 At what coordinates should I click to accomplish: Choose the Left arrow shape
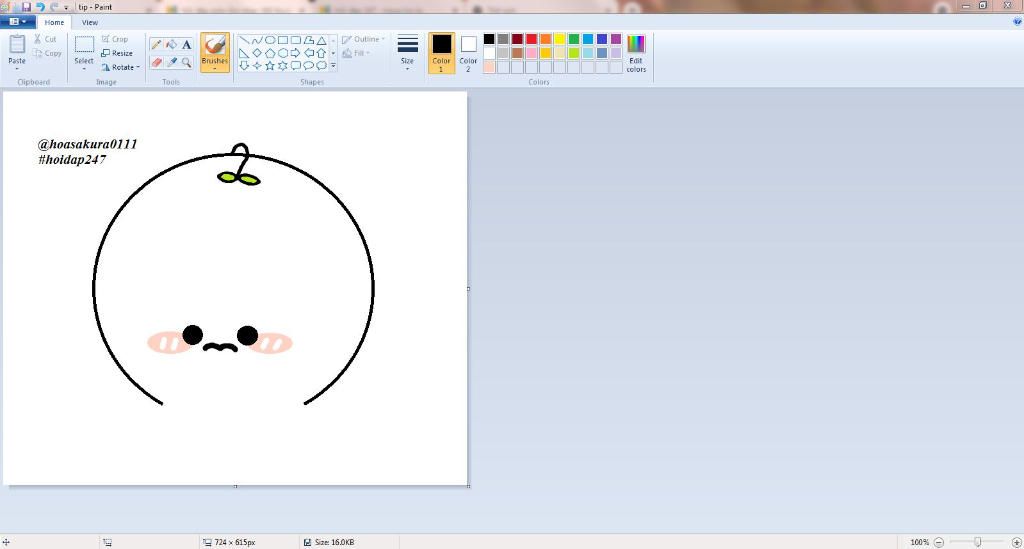coord(308,53)
